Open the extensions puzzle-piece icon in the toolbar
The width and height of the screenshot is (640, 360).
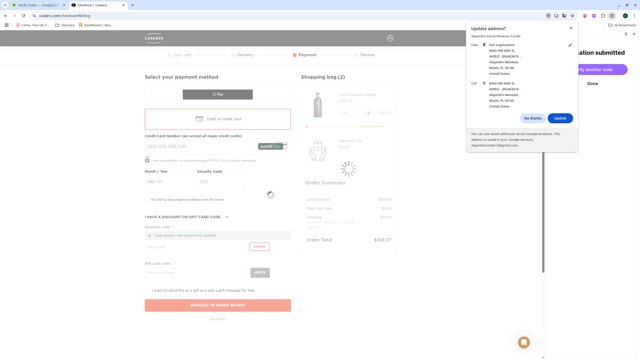click(603, 16)
